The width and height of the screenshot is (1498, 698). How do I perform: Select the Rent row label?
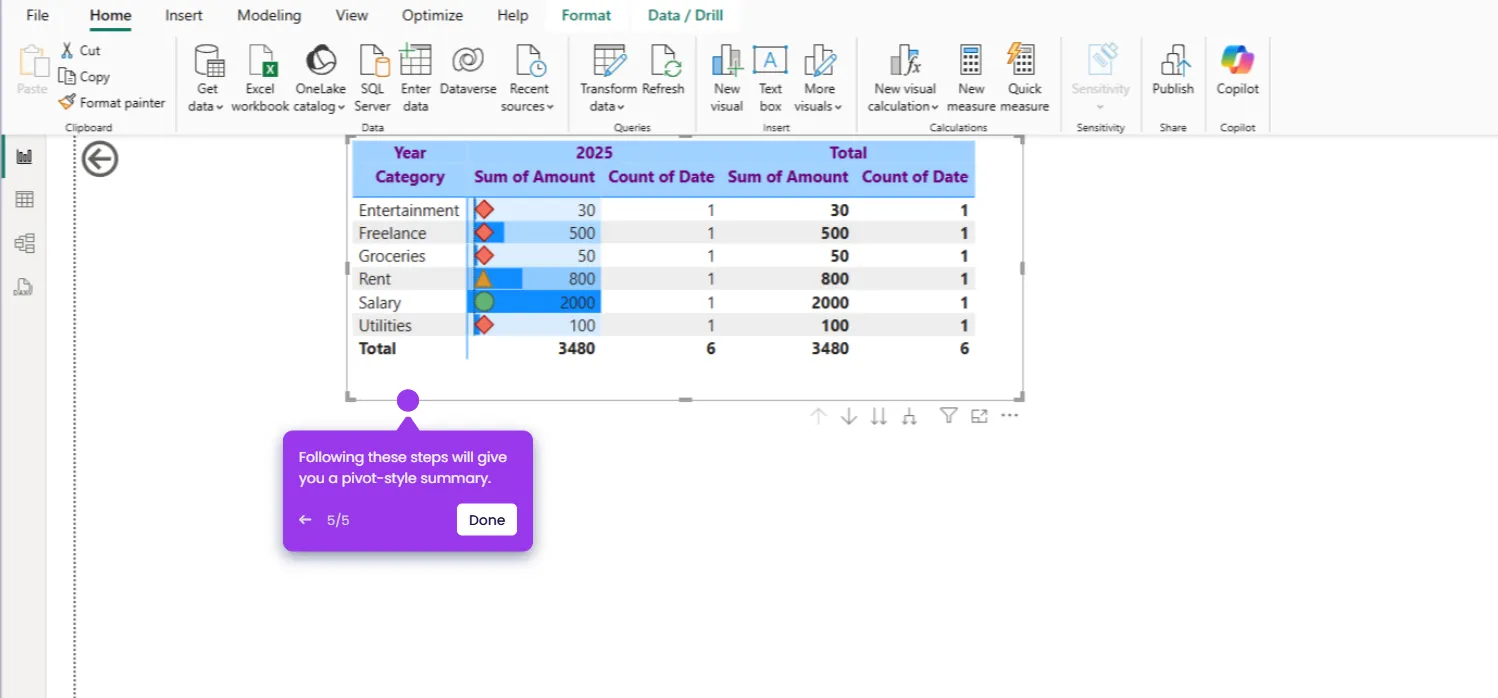click(x=375, y=279)
